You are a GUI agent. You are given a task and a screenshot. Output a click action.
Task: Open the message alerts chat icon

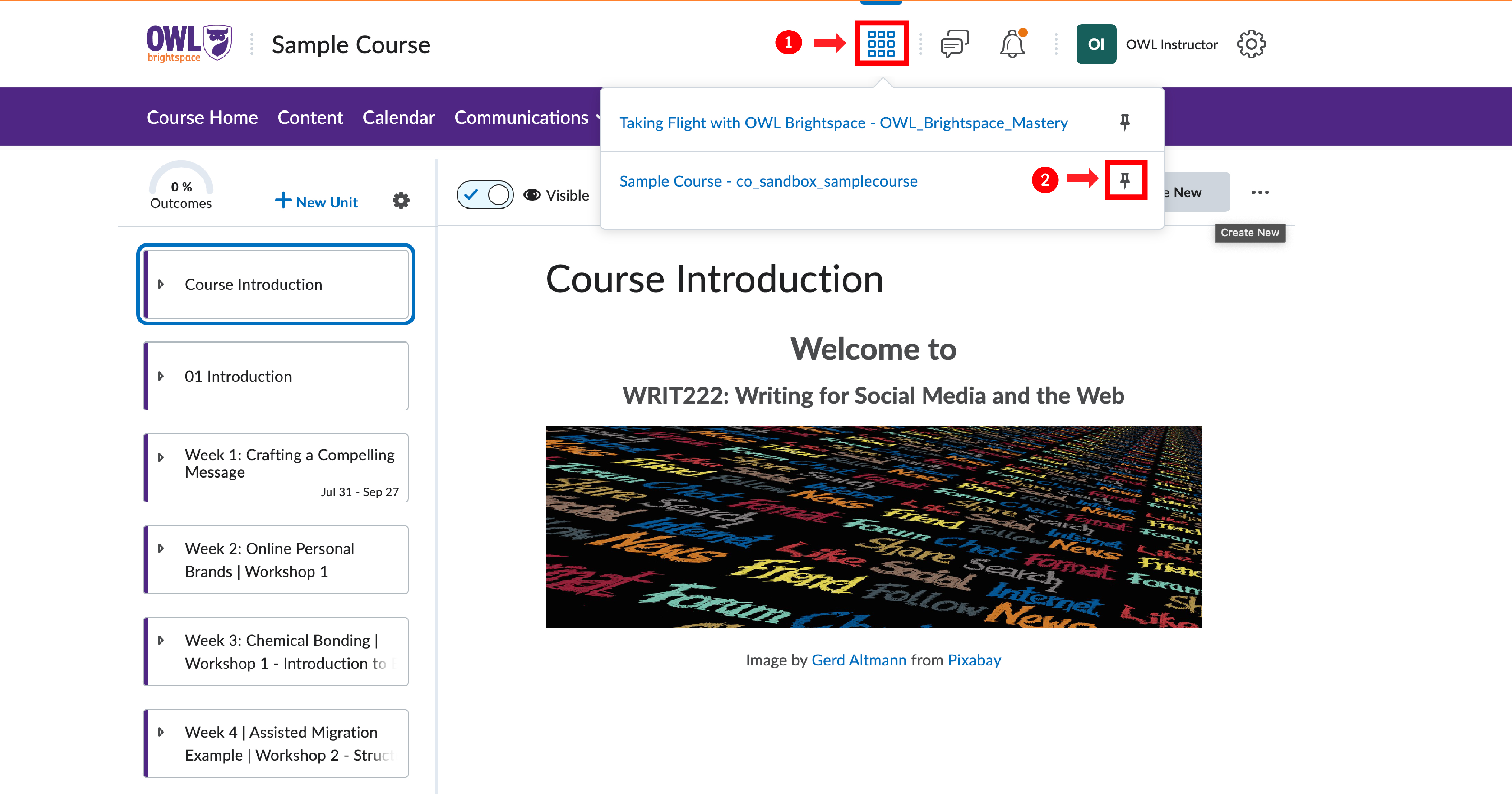[x=954, y=44]
